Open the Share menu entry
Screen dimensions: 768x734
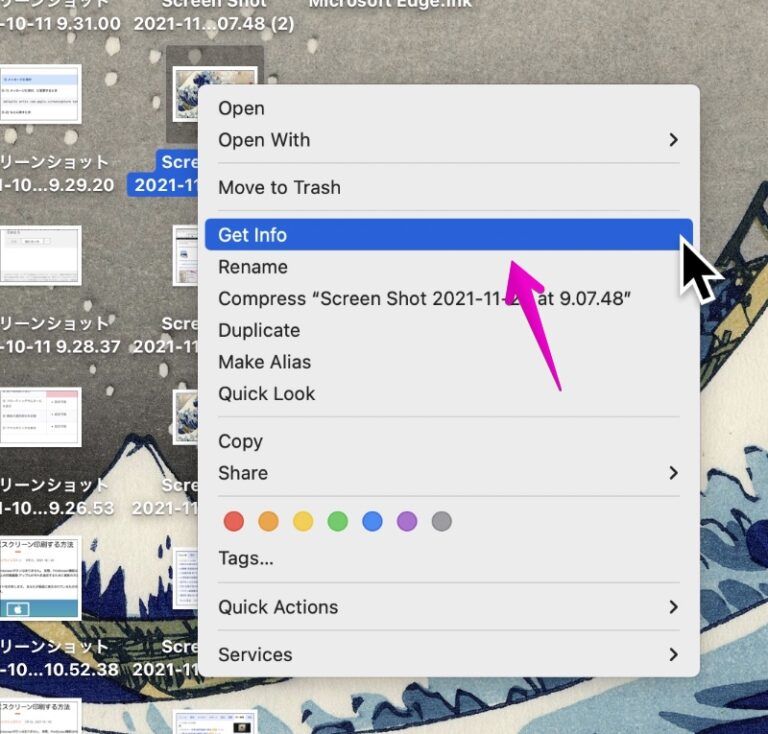coord(448,473)
